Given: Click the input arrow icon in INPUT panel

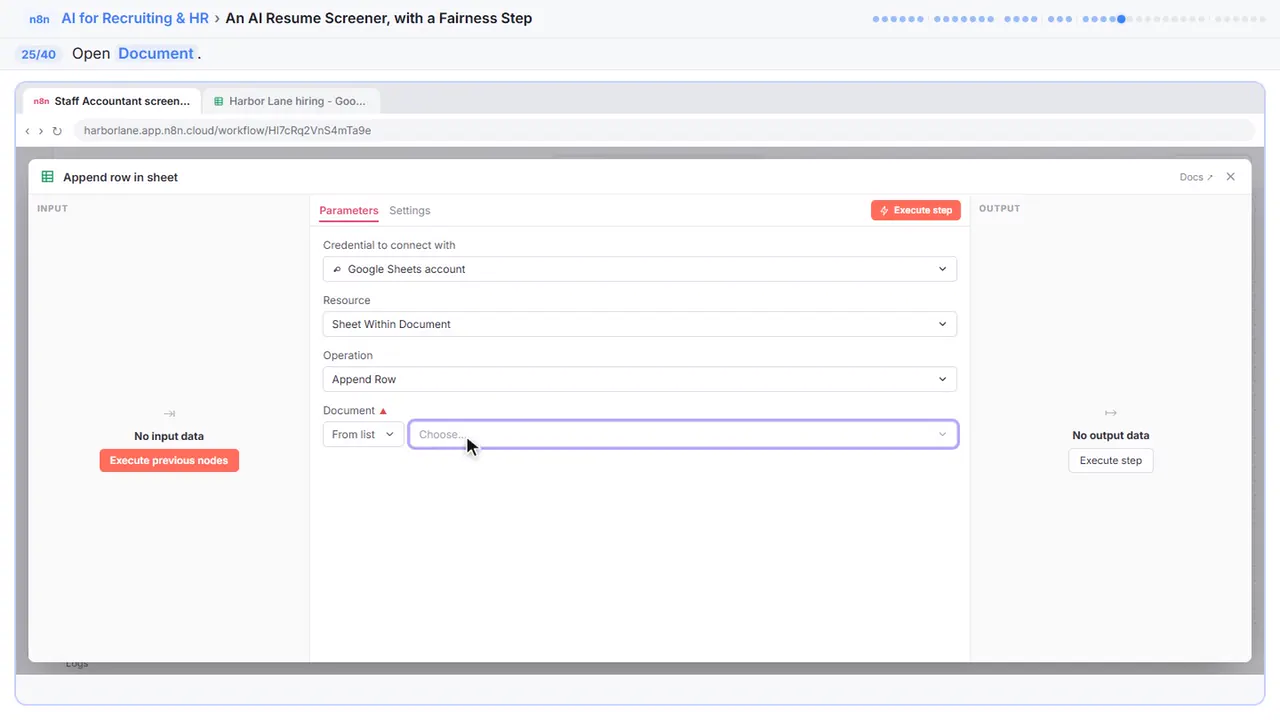Looking at the screenshot, I should tap(169, 413).
